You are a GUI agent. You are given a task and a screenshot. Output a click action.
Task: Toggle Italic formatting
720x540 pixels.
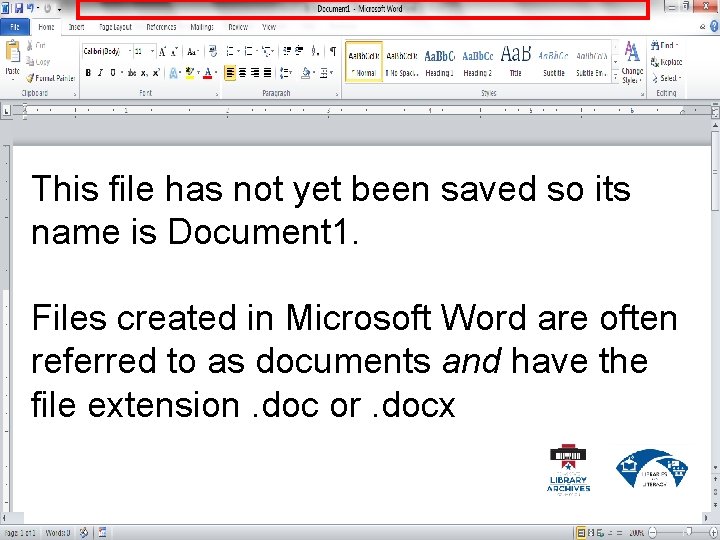pos(100,73)
